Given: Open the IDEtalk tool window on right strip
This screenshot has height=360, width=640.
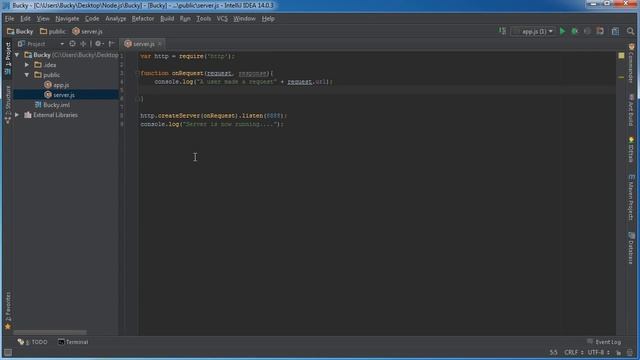Looking at the screenshot, I should [631, 150].
